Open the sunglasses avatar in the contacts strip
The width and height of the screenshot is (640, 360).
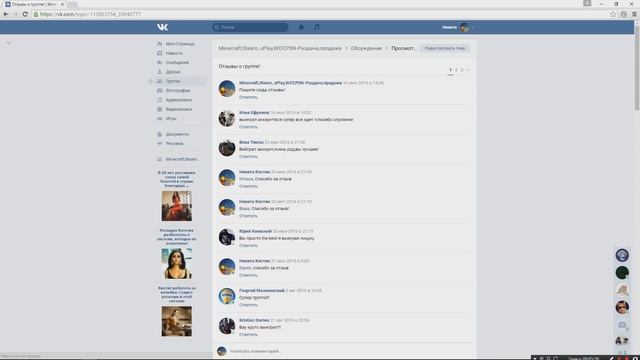(x=622, y=307)
